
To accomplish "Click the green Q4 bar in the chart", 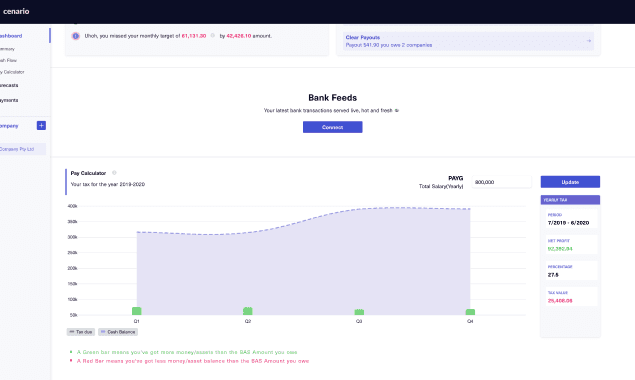I will [470, 312].
